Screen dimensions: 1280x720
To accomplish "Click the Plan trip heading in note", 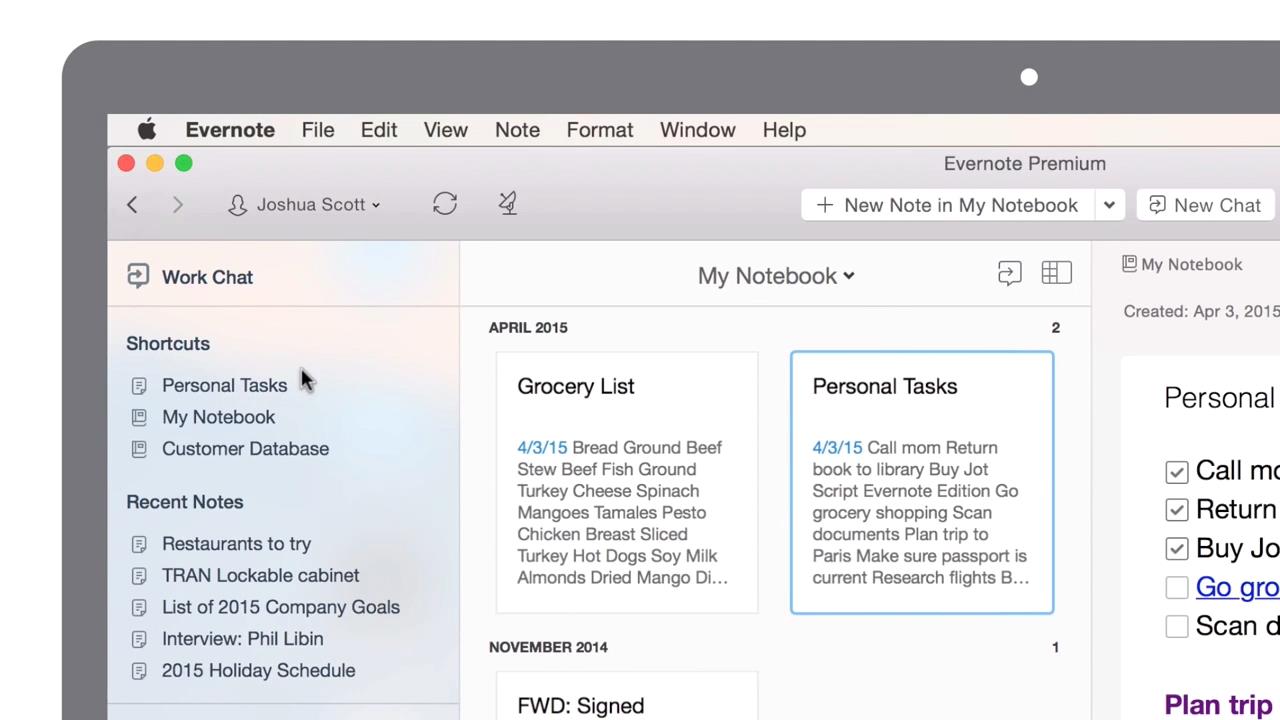I will (x=1218, y=705).
